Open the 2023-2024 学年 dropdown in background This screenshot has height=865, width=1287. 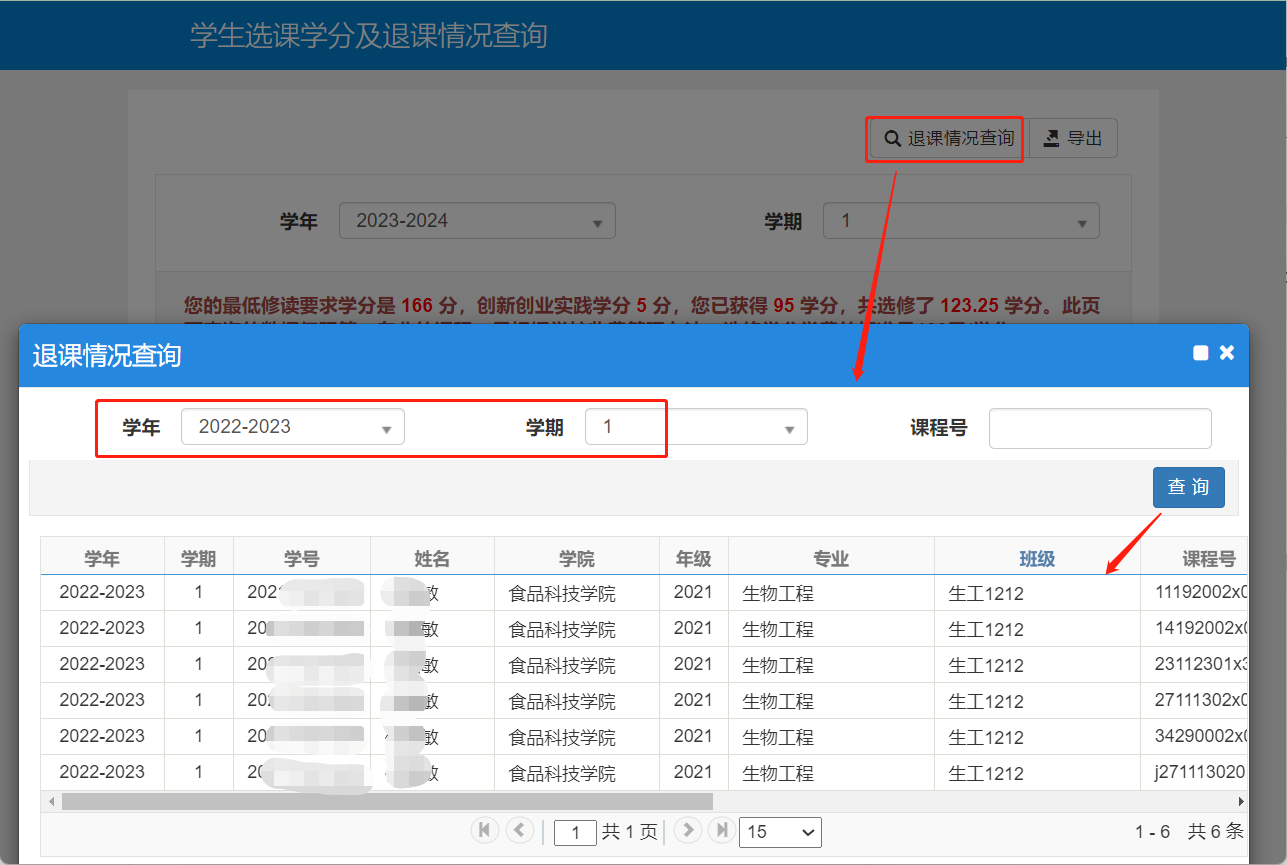(477, 221)
